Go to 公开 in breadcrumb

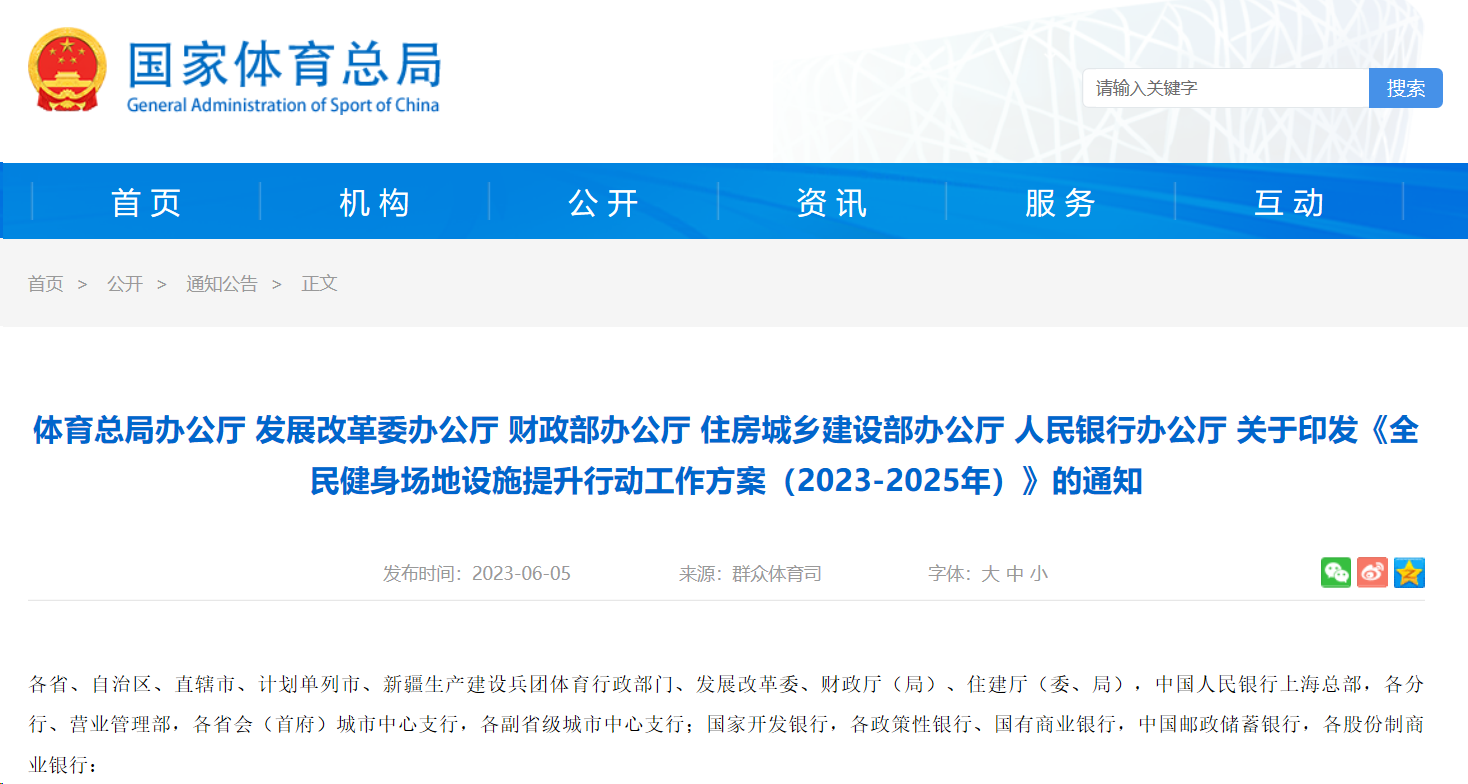[125, 284]
